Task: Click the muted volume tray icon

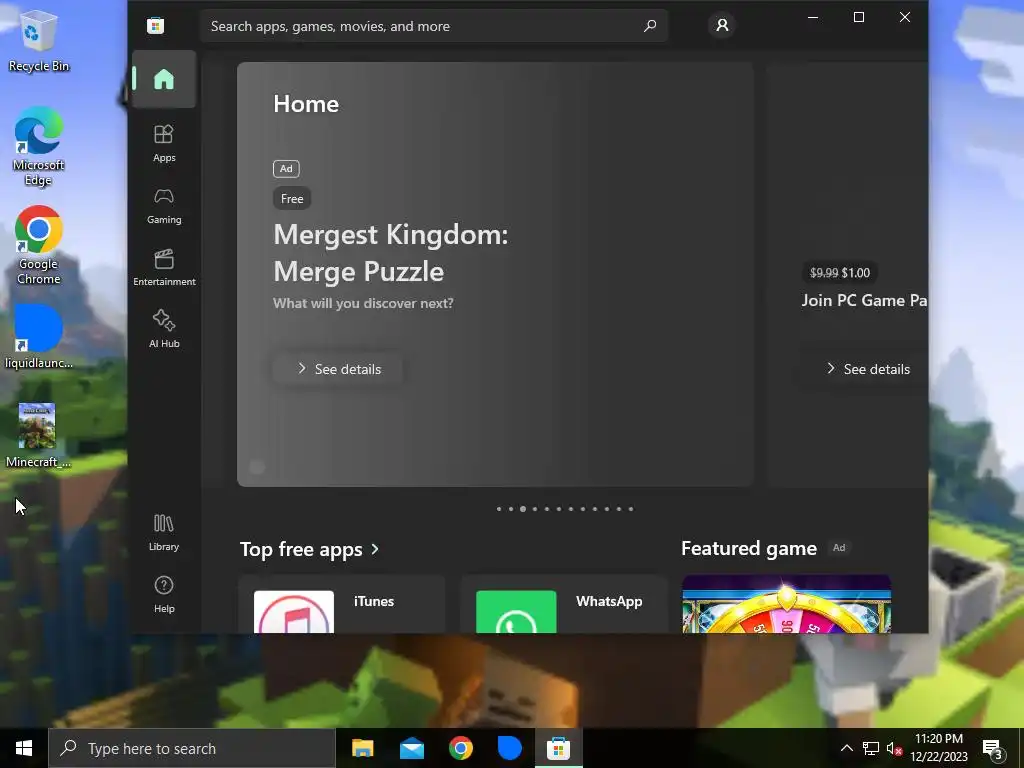Action: pyautogui.click(x=894, y=748)
